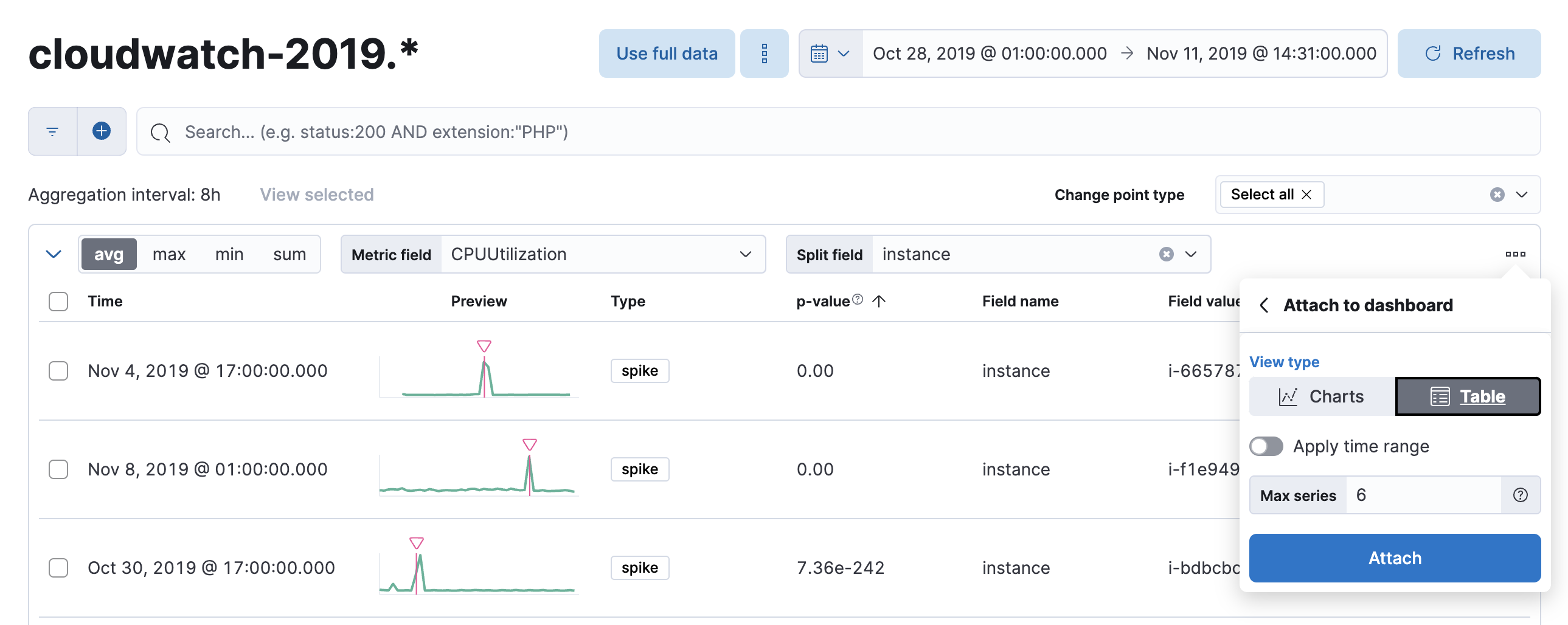
Task: Remove the 'Select all' change point tag
Action: pos(1306,194)
